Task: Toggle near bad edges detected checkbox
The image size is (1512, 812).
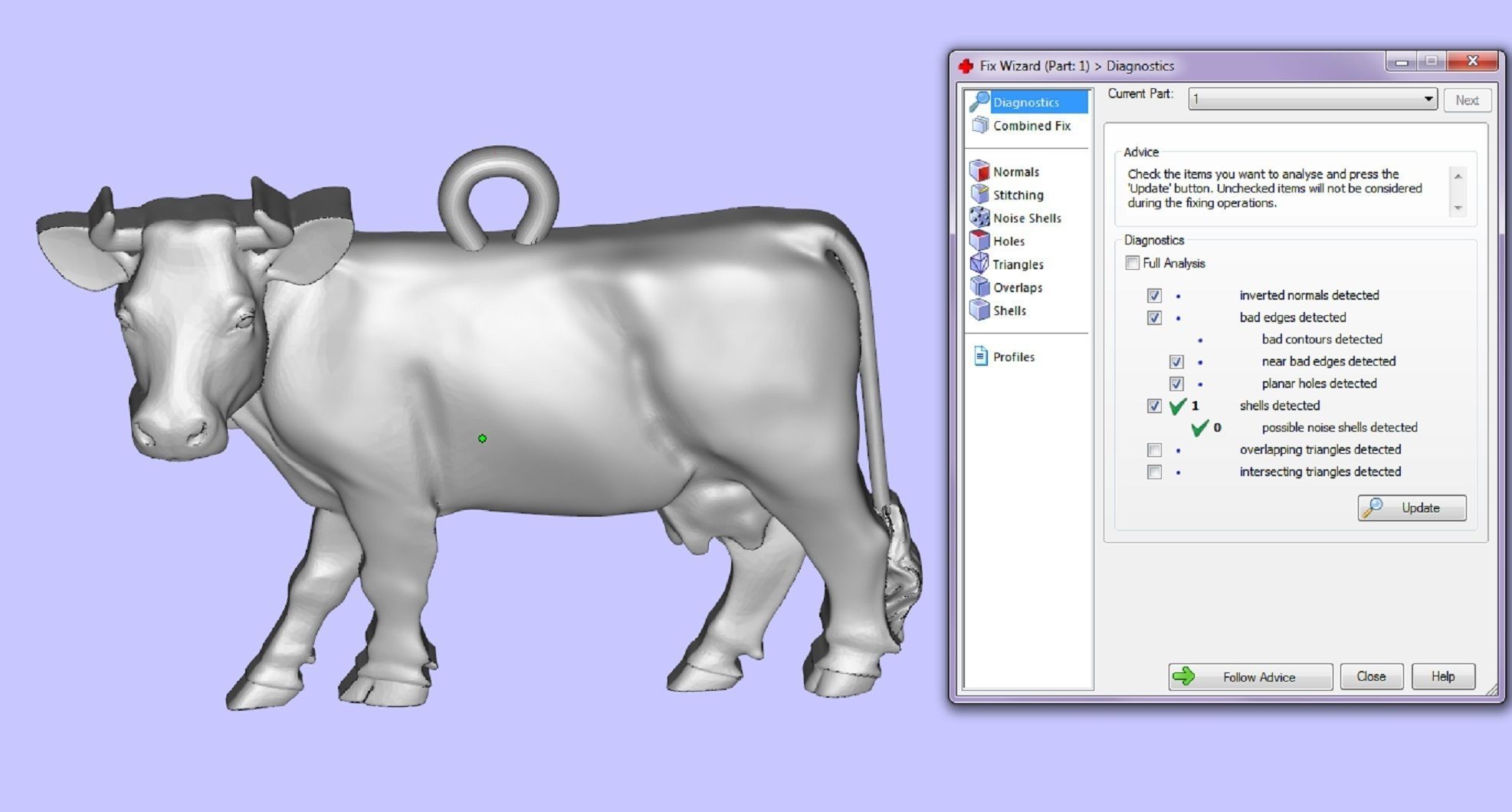Action: coord(1176,361)
